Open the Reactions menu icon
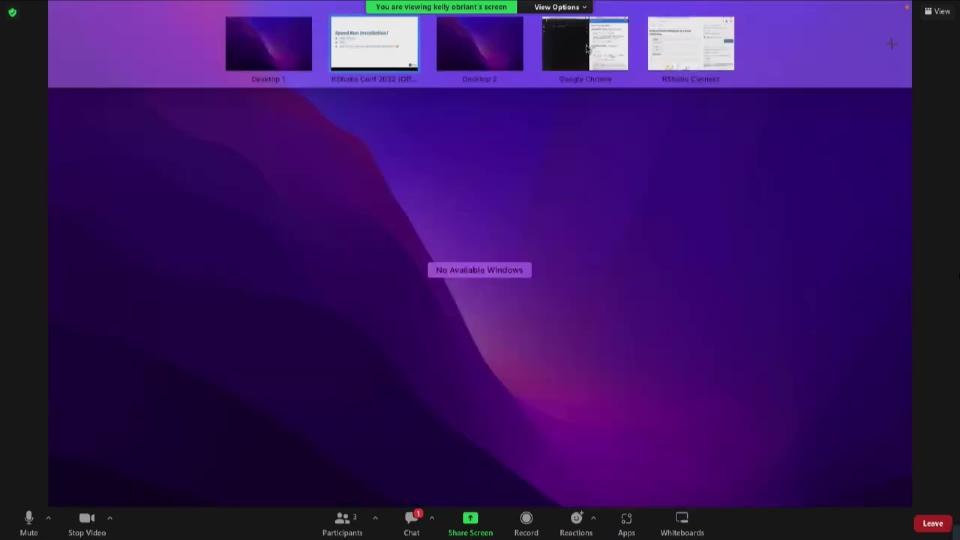Screen dimensions: 960x540 576,518
